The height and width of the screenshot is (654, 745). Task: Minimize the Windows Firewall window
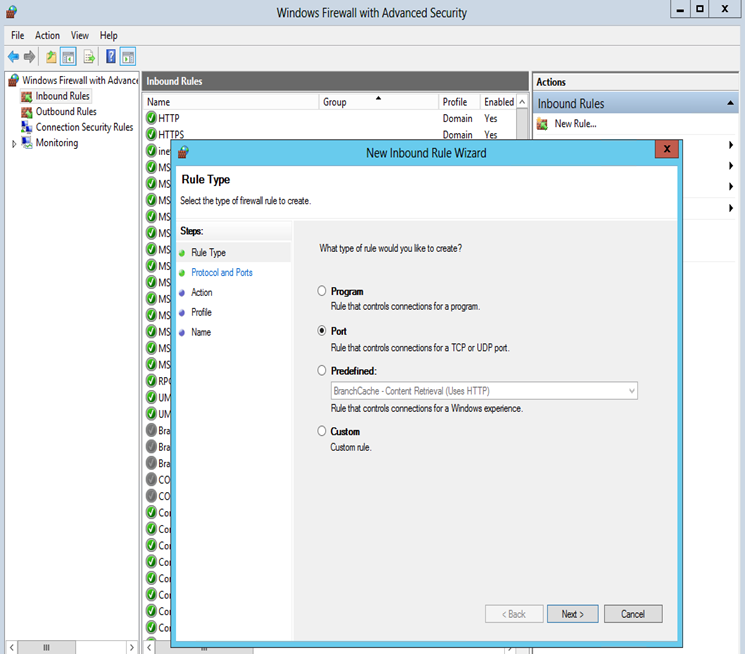point(680,9)
